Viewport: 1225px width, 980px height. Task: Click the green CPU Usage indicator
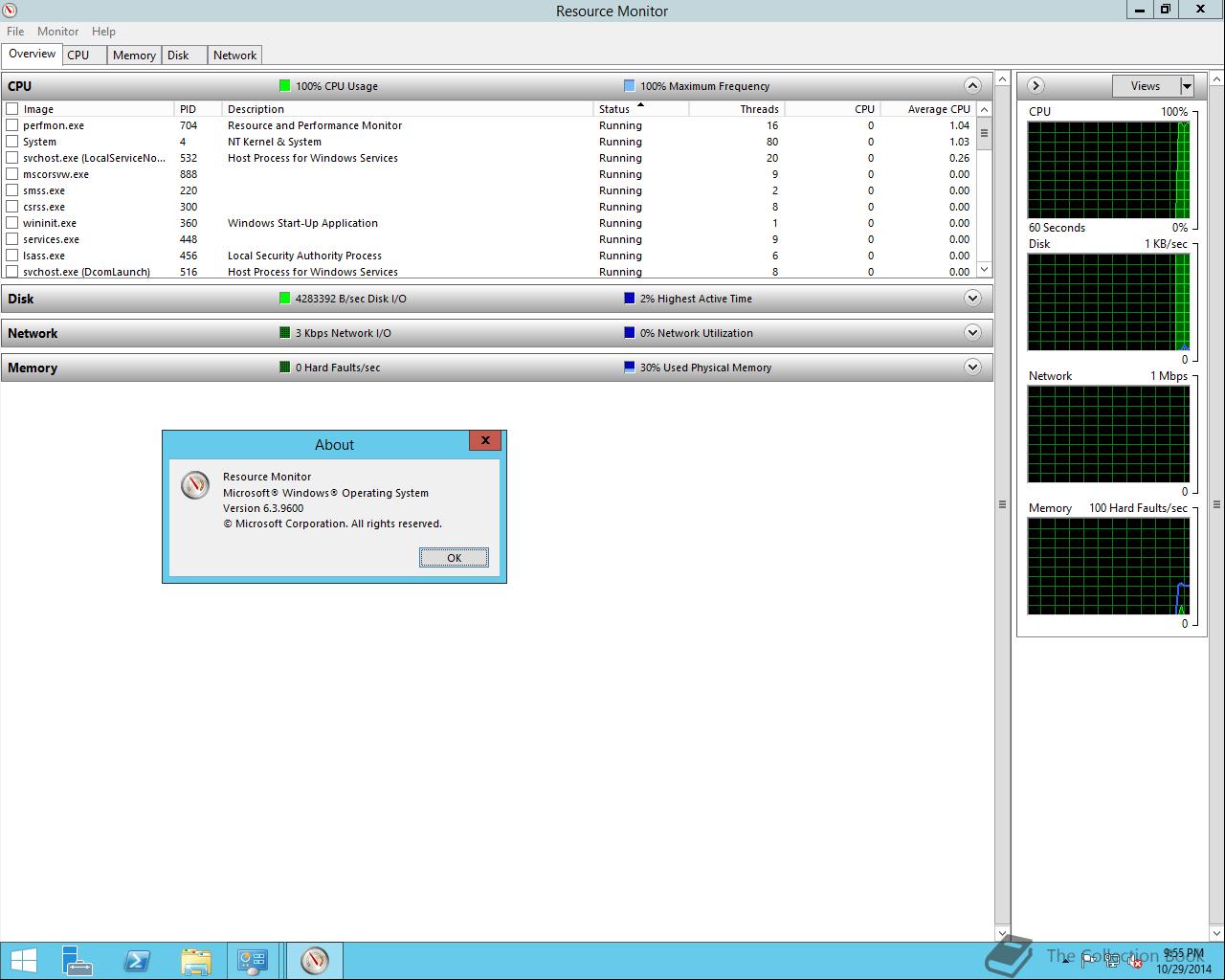284,85
